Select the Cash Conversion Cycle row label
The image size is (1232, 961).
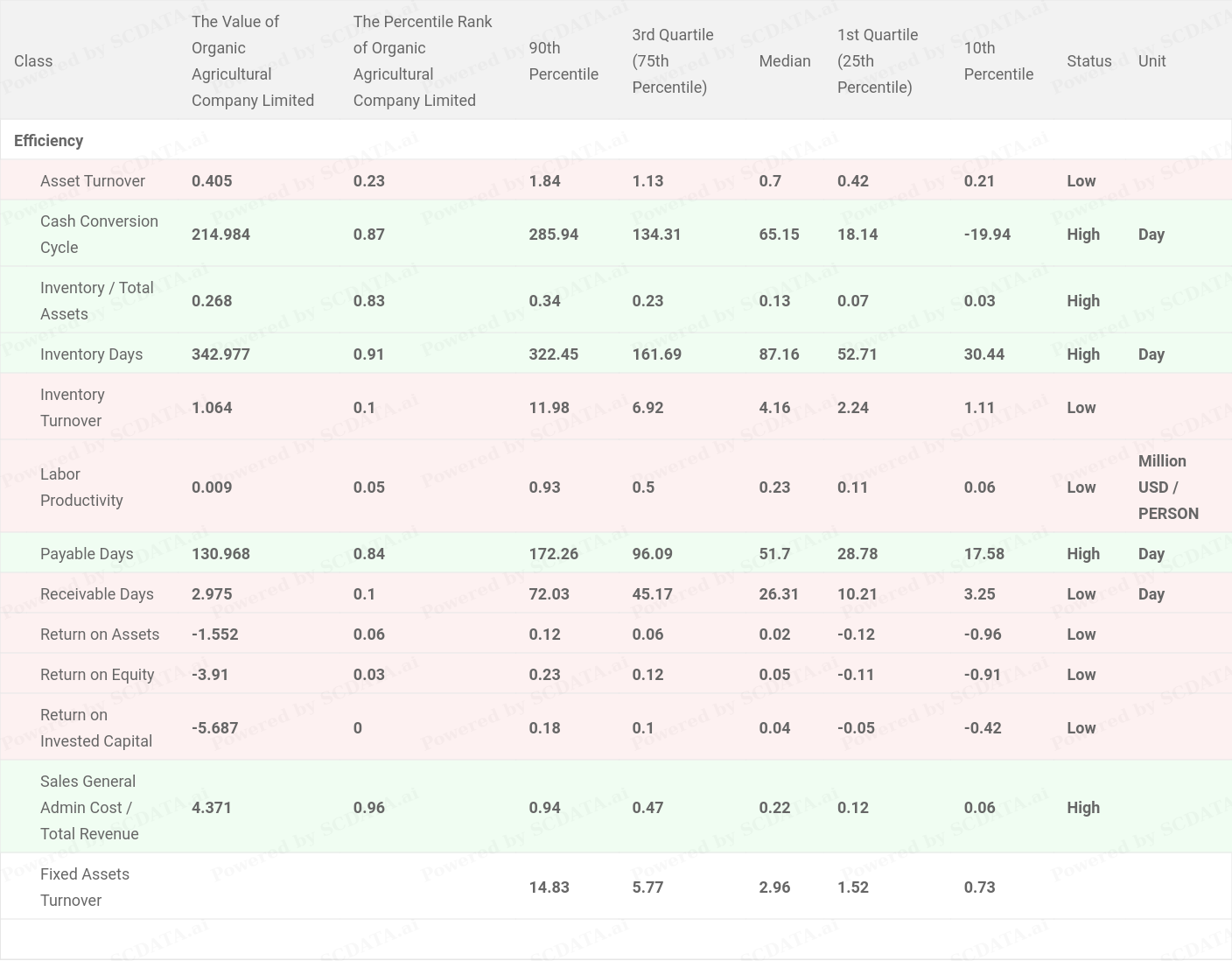99,234
